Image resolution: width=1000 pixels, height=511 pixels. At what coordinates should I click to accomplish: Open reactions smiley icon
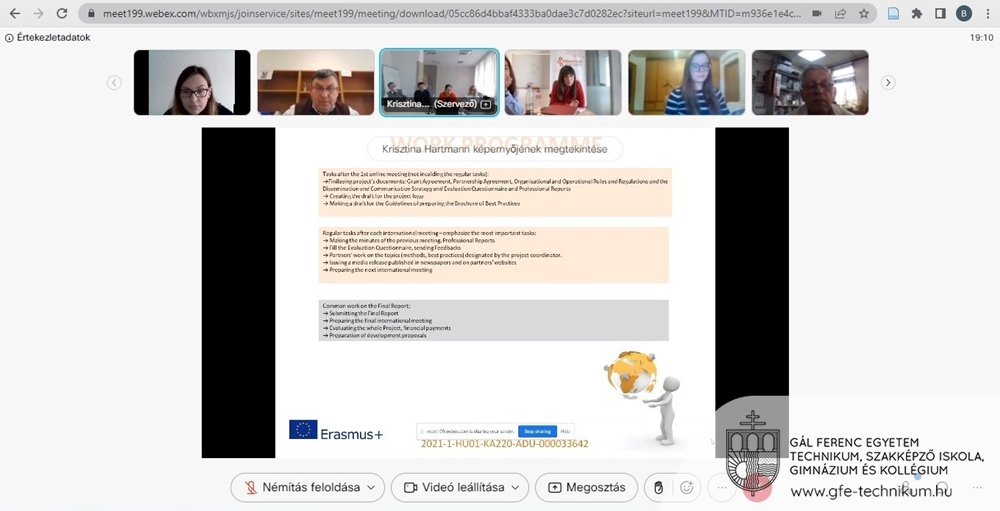click(x=686, y=487)
